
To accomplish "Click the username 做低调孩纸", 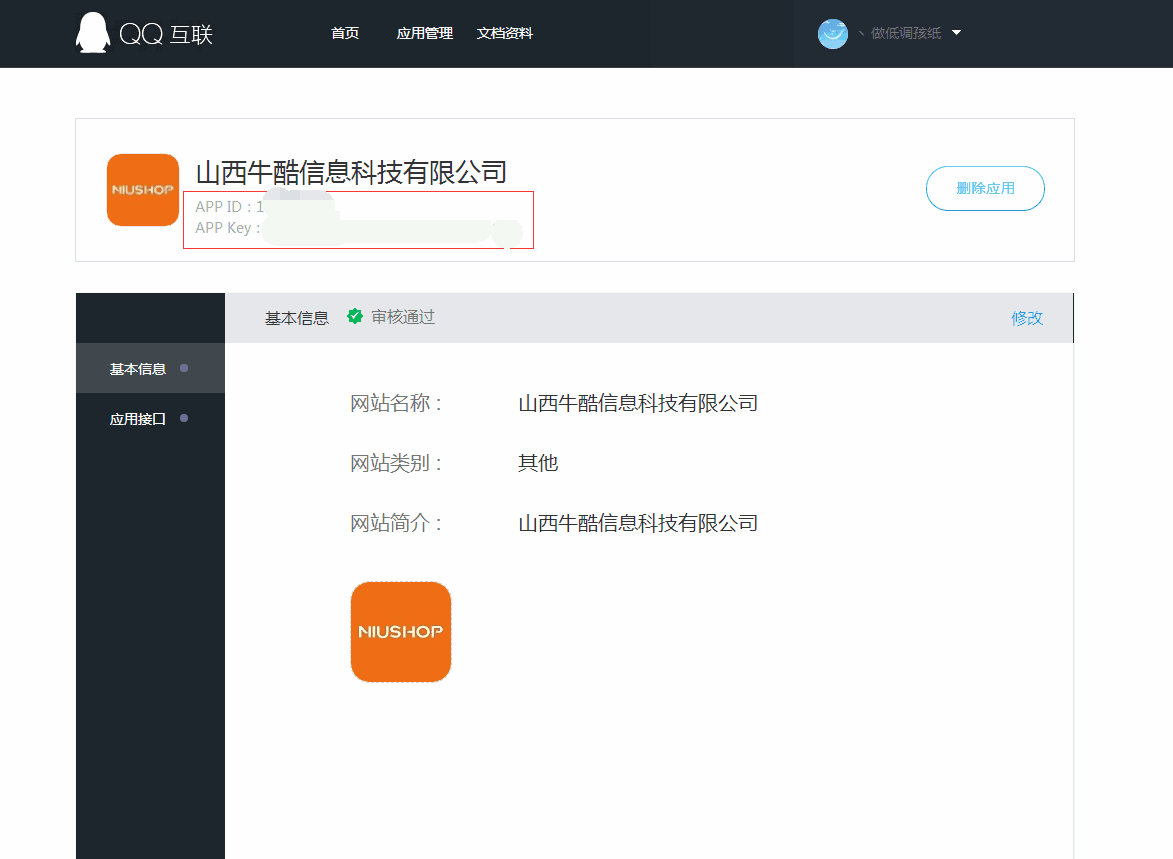I will [905, 33].
